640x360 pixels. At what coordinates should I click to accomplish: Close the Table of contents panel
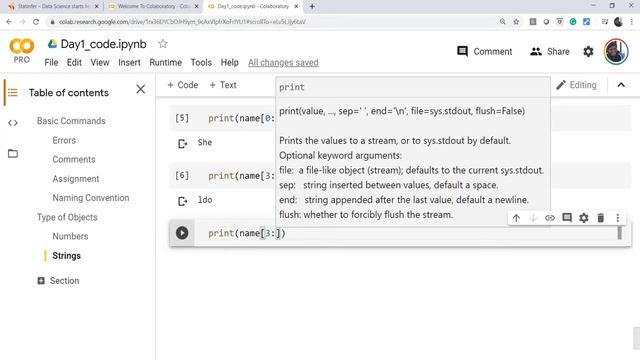140,89
